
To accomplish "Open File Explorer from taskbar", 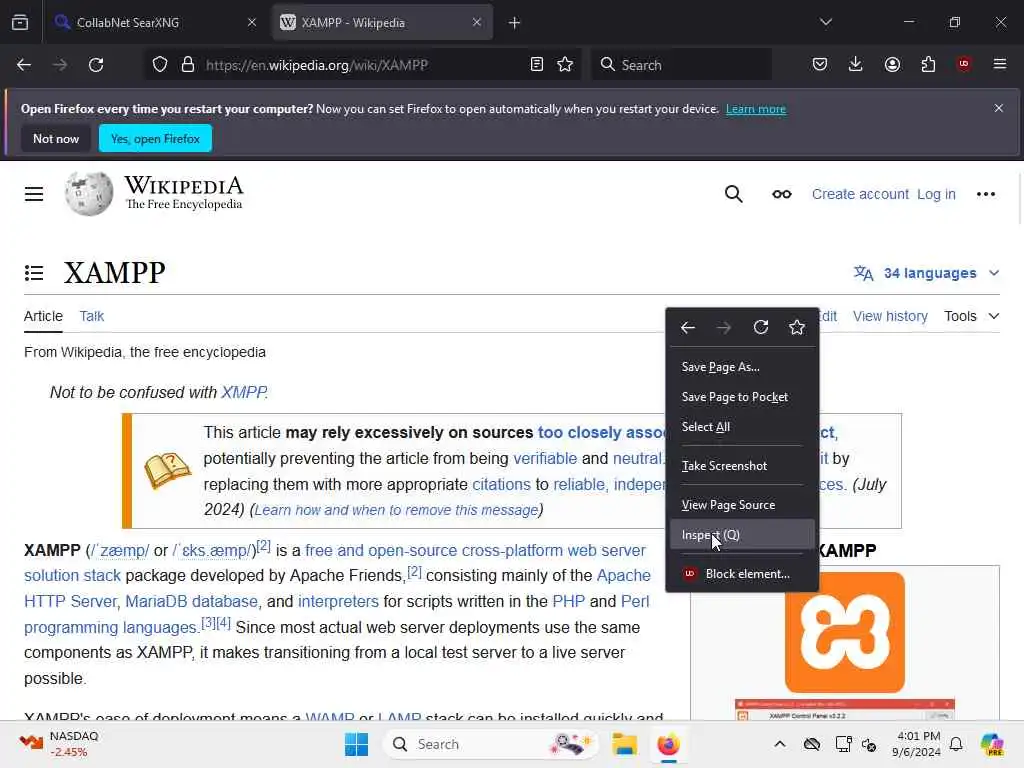I will pos(624,744).
